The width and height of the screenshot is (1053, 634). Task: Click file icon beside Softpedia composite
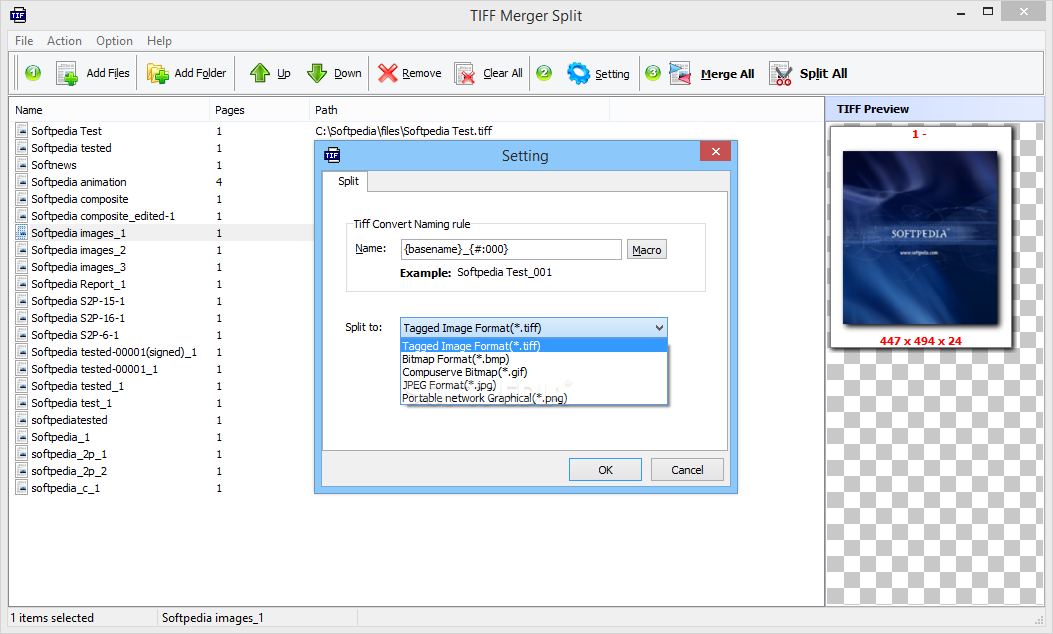(21, 199)
